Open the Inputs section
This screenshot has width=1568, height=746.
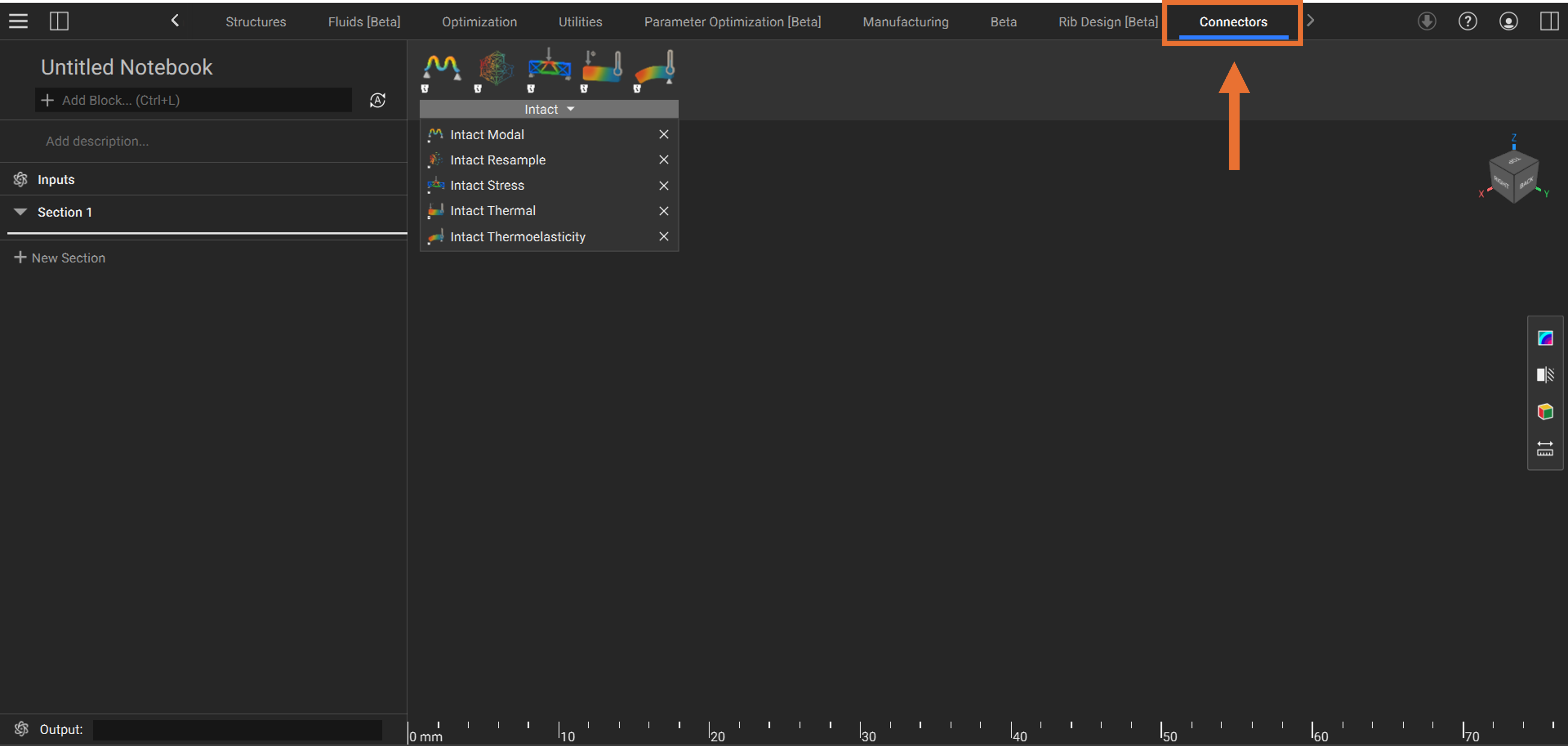[56, 180]
